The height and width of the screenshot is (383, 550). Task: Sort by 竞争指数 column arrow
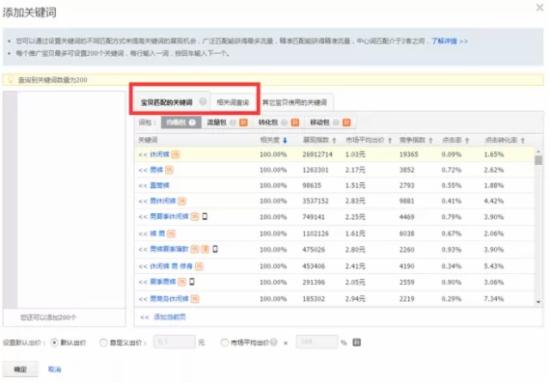point(430,141)
